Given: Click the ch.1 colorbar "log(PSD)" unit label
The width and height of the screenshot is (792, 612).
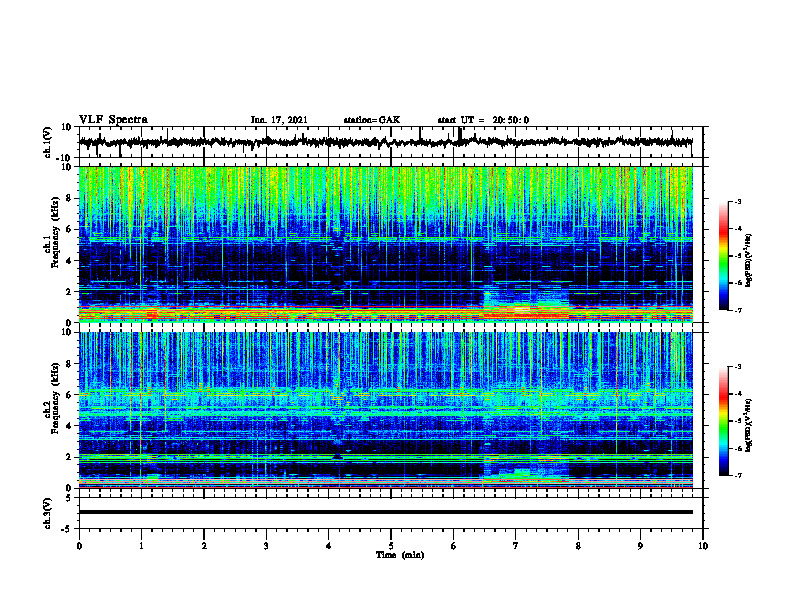Looking at the screenshot, I should coord(749,261).
